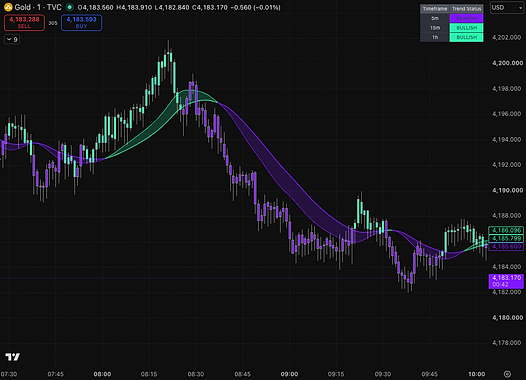Click the 1h timeframe cell
Image resolution: width=526 pixels, height=380 pixels.
point(435,37)
